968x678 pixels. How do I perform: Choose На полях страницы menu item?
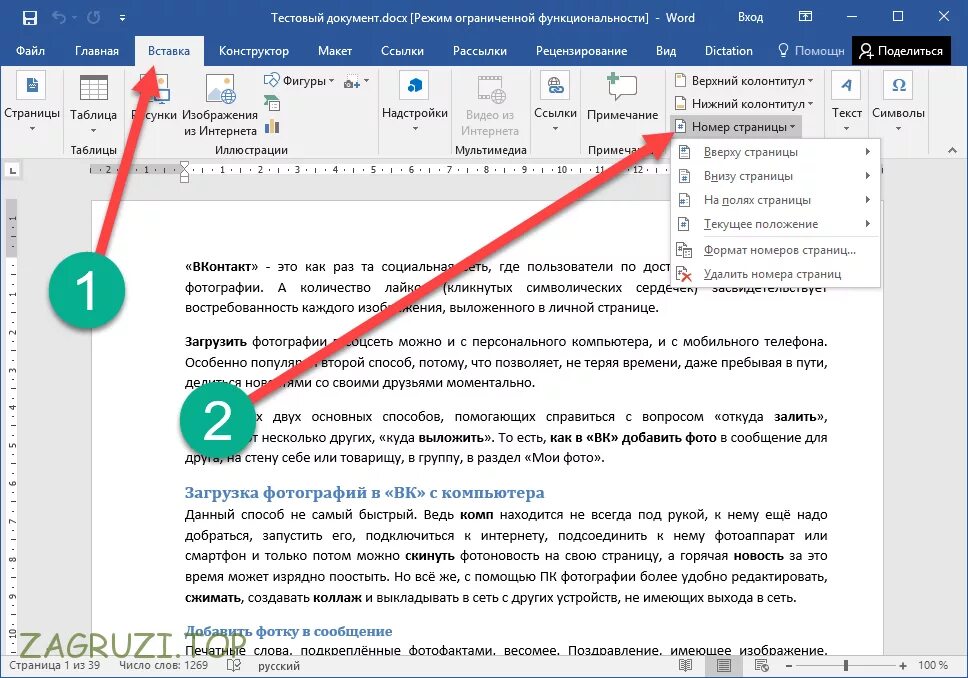pyautogui.click(x=775, y=200)
